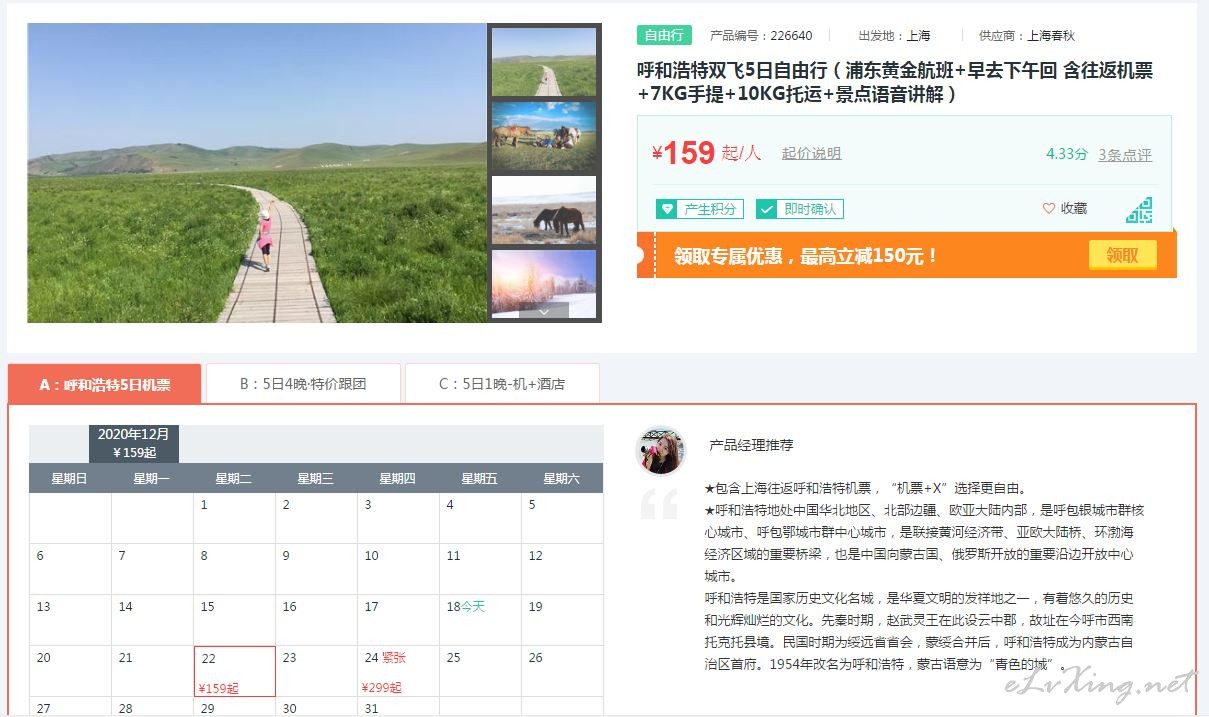Screen dimensions: 1209x717
Task: Select December 25 in the calendar
Action: (481, 671)
